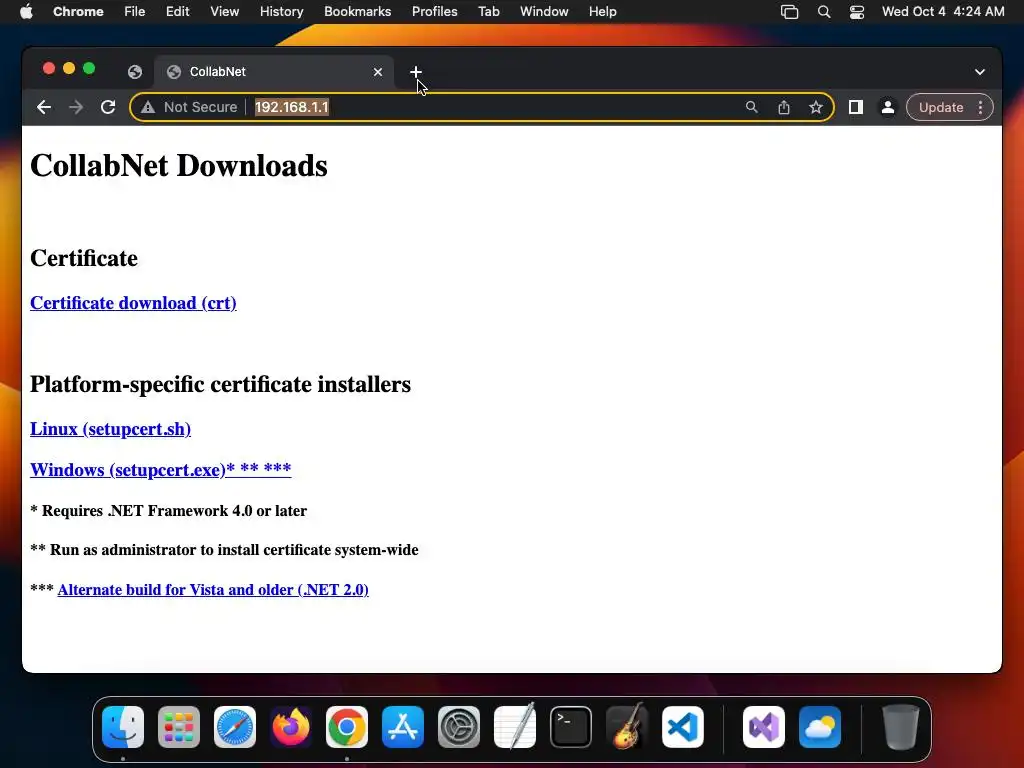Click the forward navigation arrow
This screenshot has width=1024, height=768.
pos(76,107)
